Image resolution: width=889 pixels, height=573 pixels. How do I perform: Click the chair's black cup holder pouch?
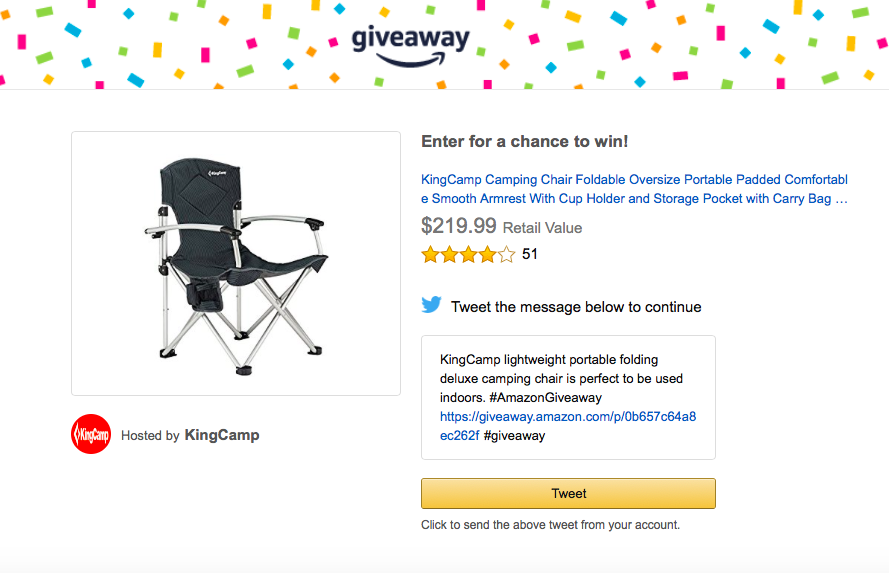(x=204, y=295)
